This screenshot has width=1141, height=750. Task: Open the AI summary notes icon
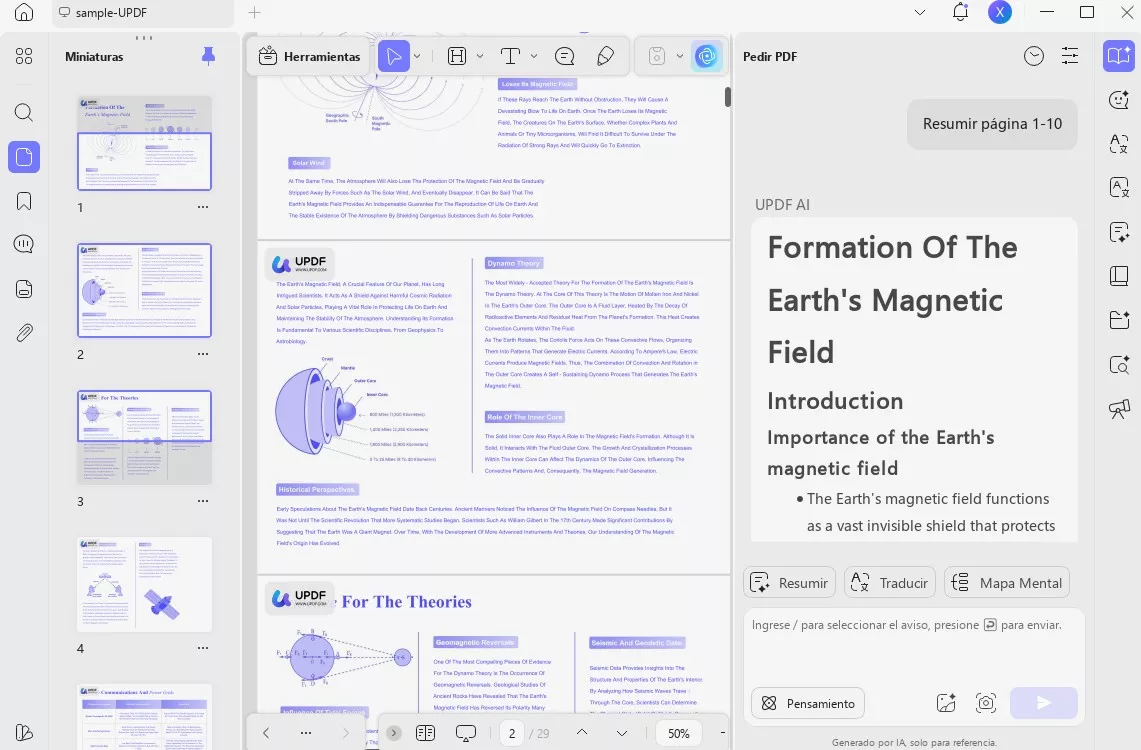(1119, 232)
